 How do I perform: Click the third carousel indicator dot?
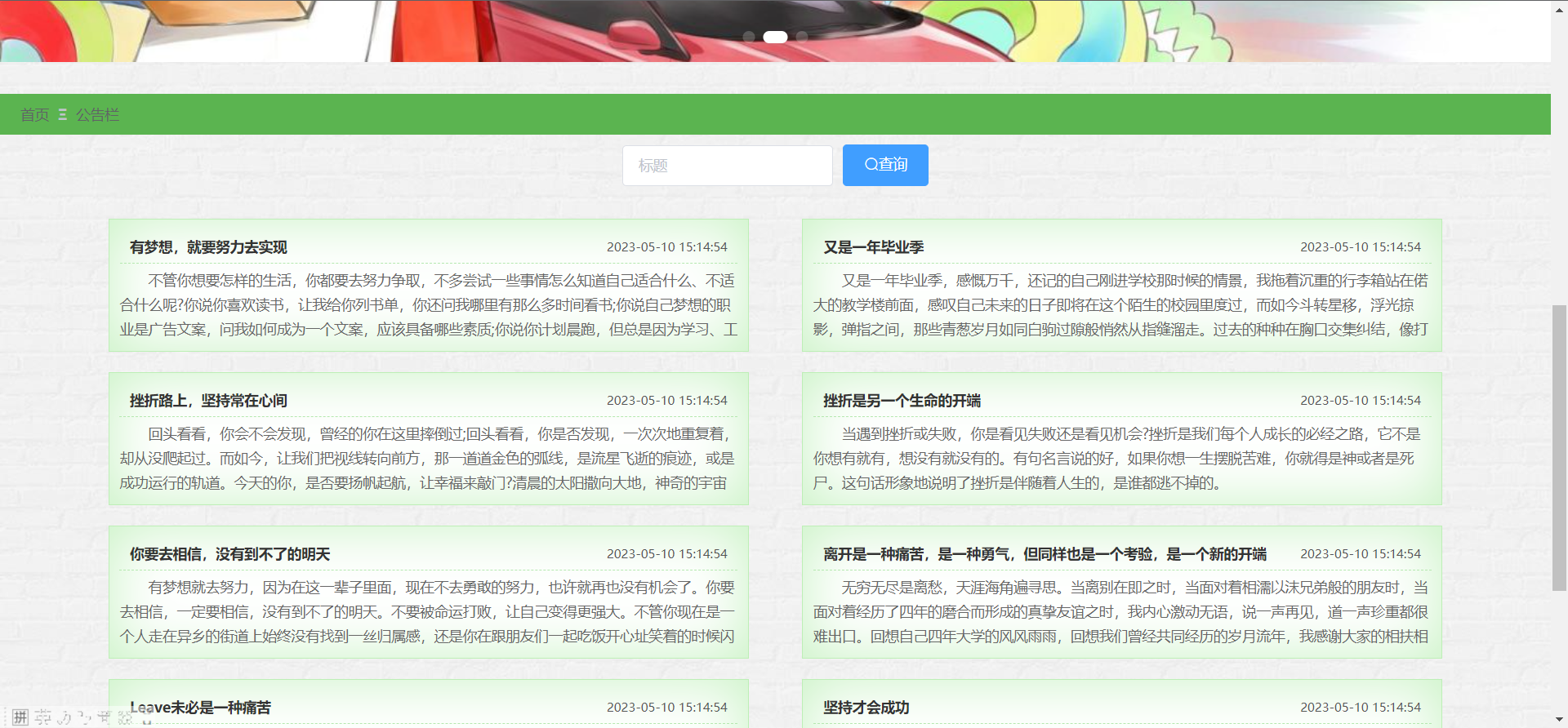click(802, 37)
